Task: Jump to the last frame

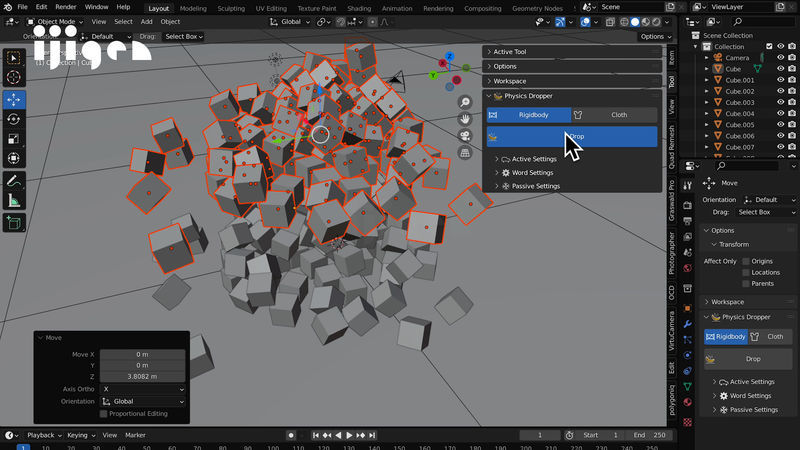Action: click(x=372, y=435)
